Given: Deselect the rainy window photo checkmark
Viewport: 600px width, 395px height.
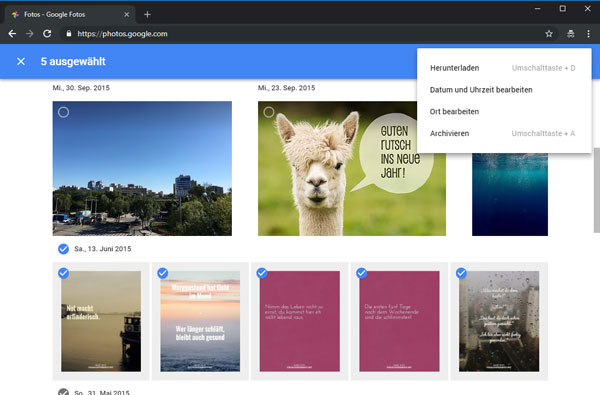Looking at the screenshot, I should [x=461, y=273].
